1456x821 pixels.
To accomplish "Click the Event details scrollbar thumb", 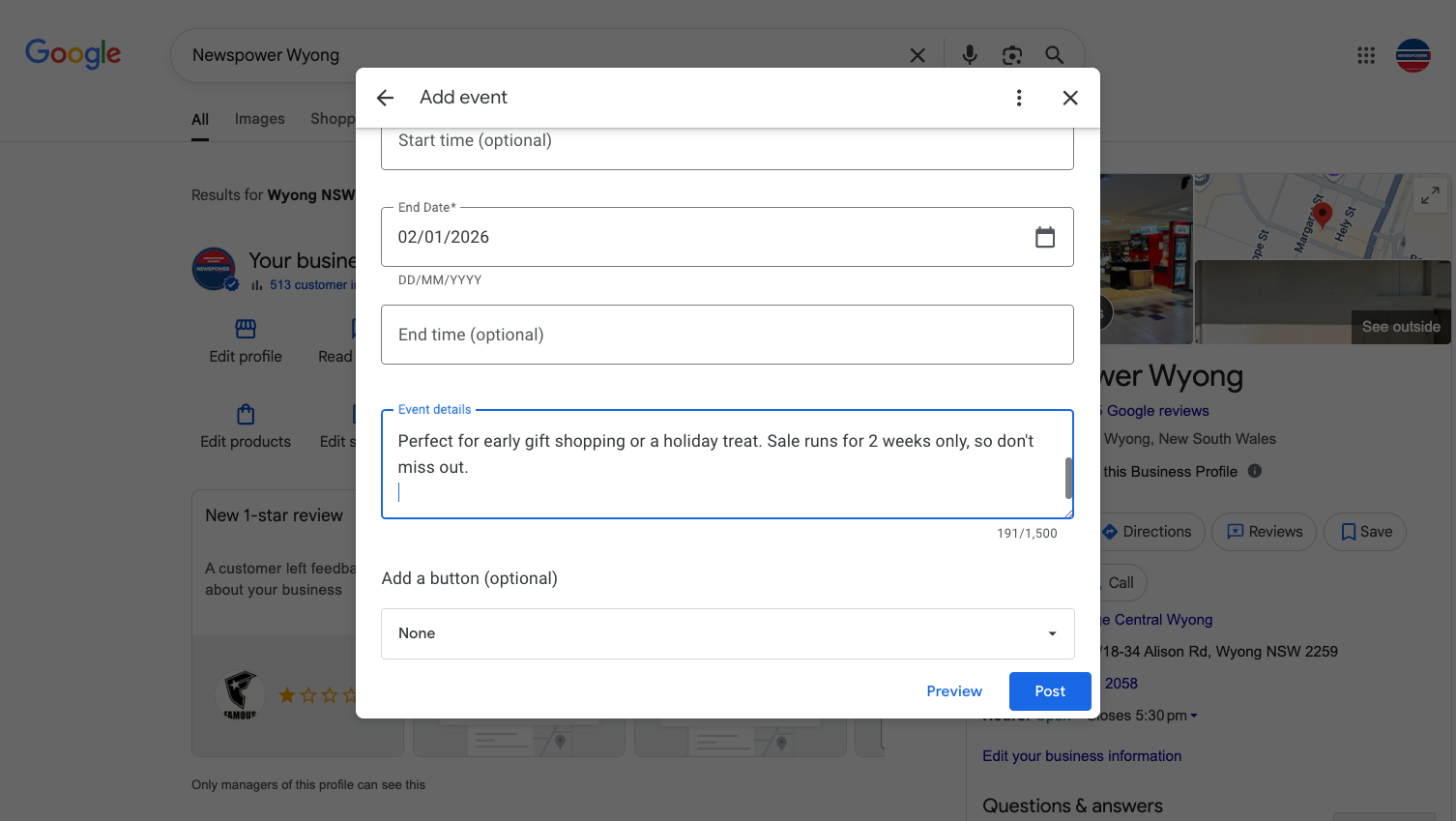I will (1068, 478).
